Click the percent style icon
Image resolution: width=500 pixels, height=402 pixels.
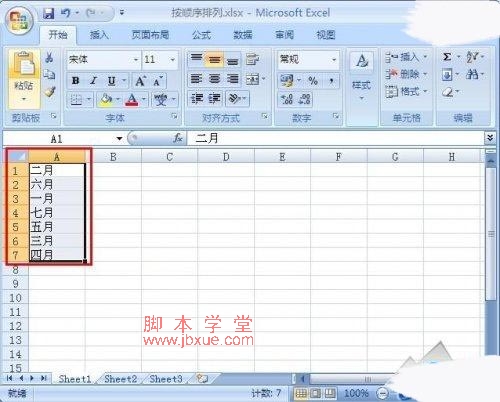tap(313, 80)
